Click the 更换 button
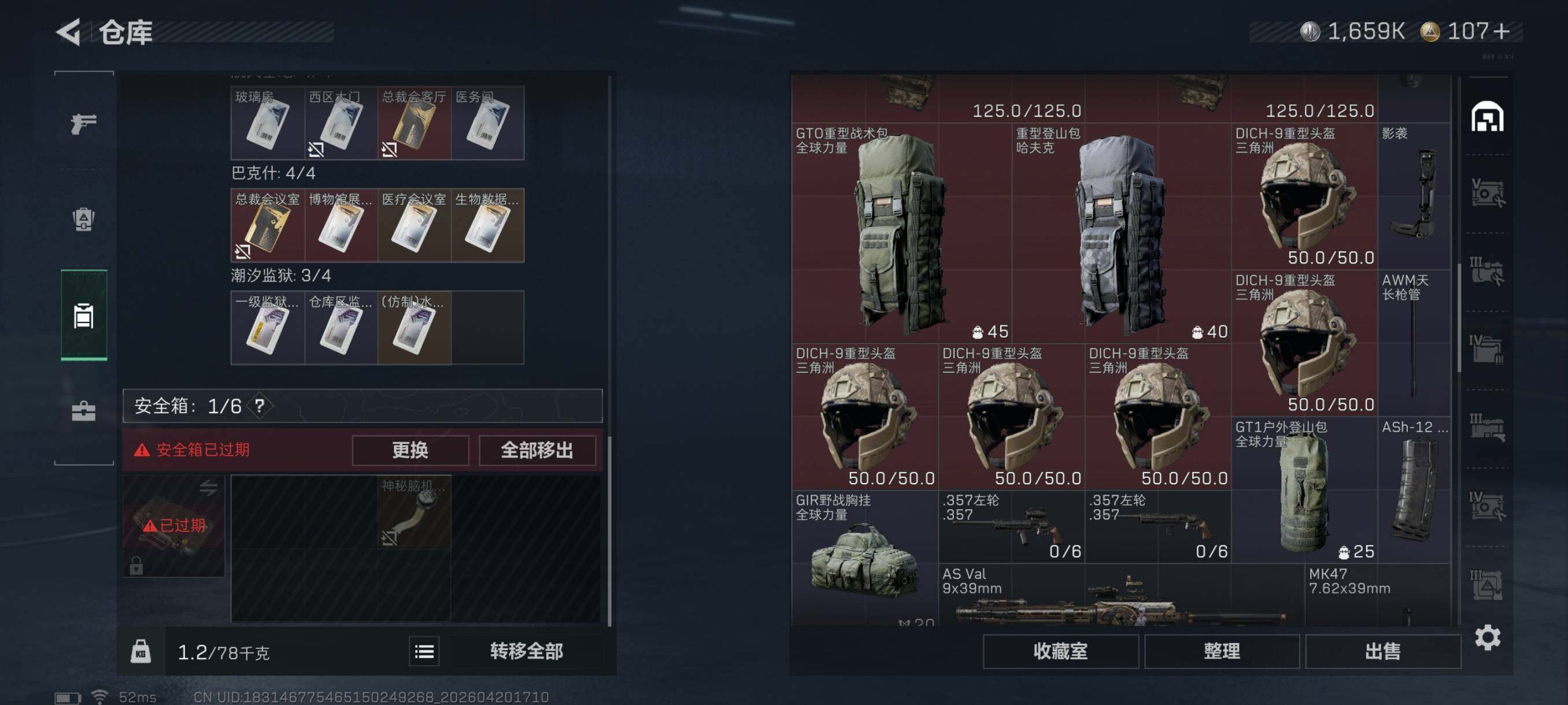Image resolution: width=1568 pixels, height=705 pixels. pyautogui.click(x=411, y=450)
